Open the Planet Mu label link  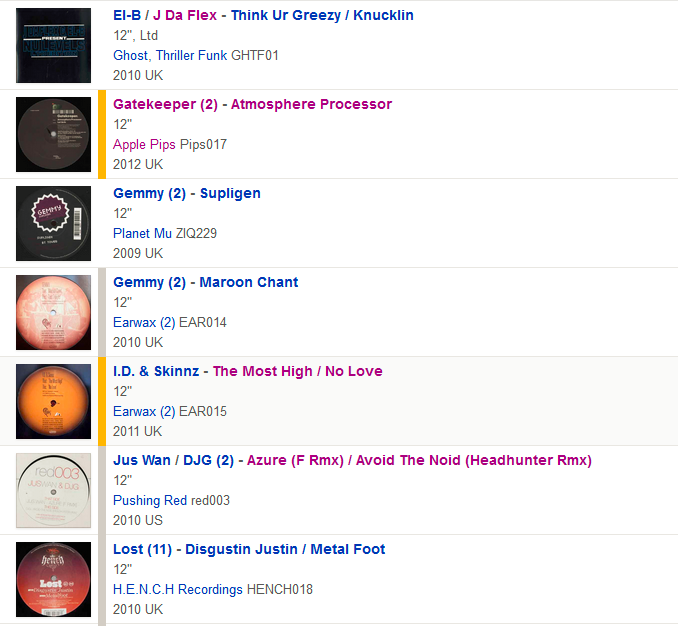pyautogui.click(x=142, y=233)
